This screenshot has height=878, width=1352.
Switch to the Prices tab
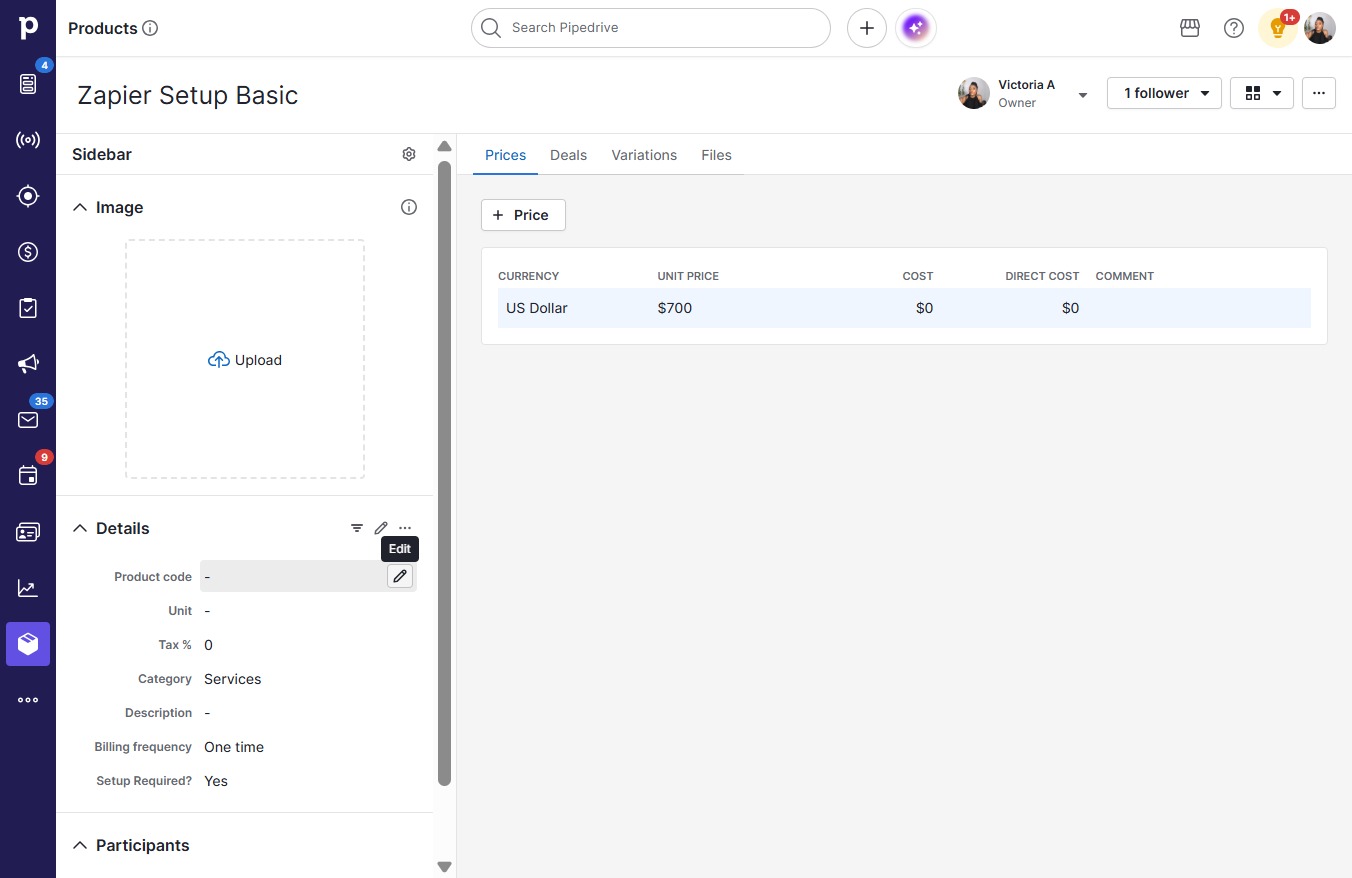pyautogui.click(x=505, y=155)
